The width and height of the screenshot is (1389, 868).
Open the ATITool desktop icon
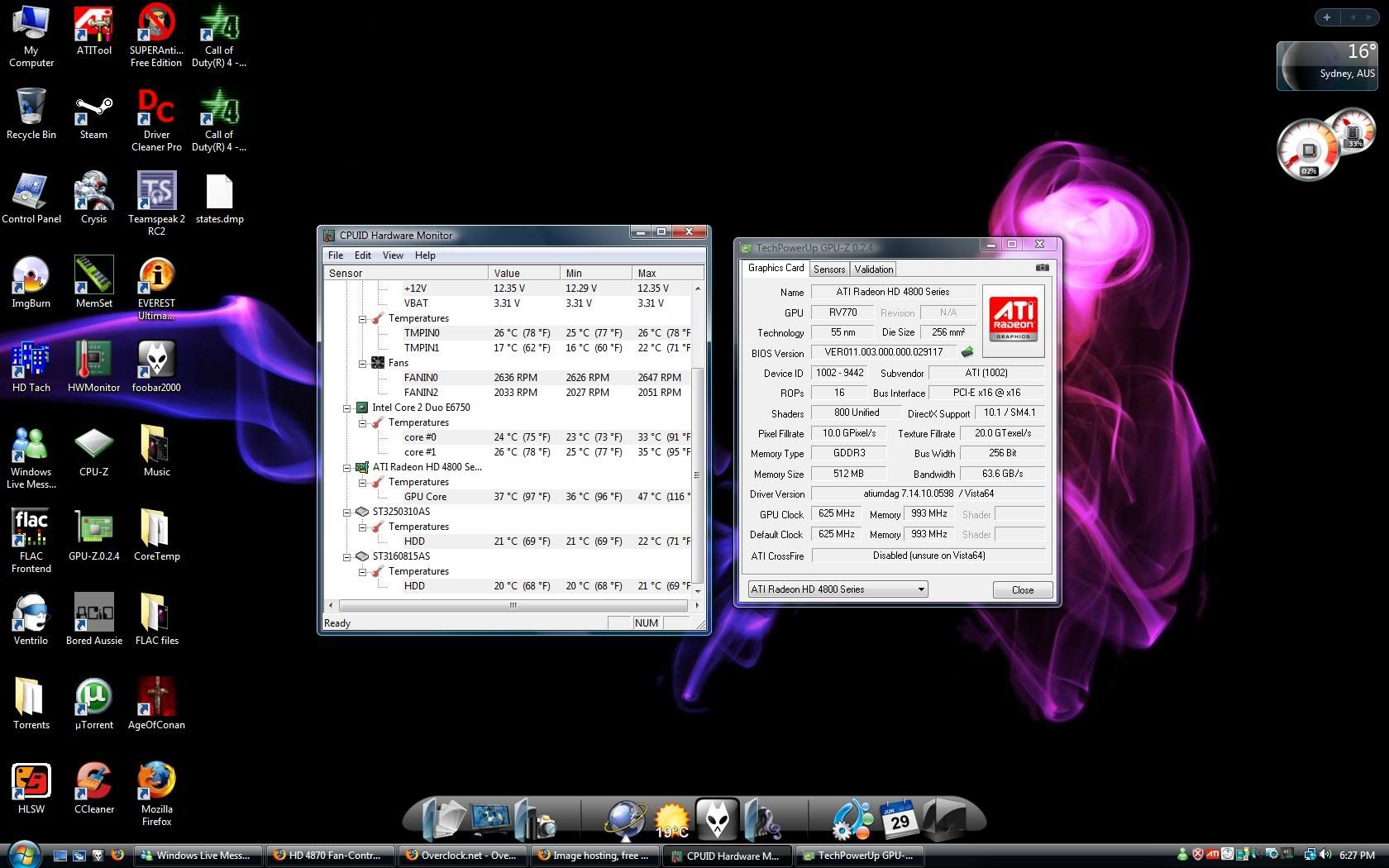93,30
